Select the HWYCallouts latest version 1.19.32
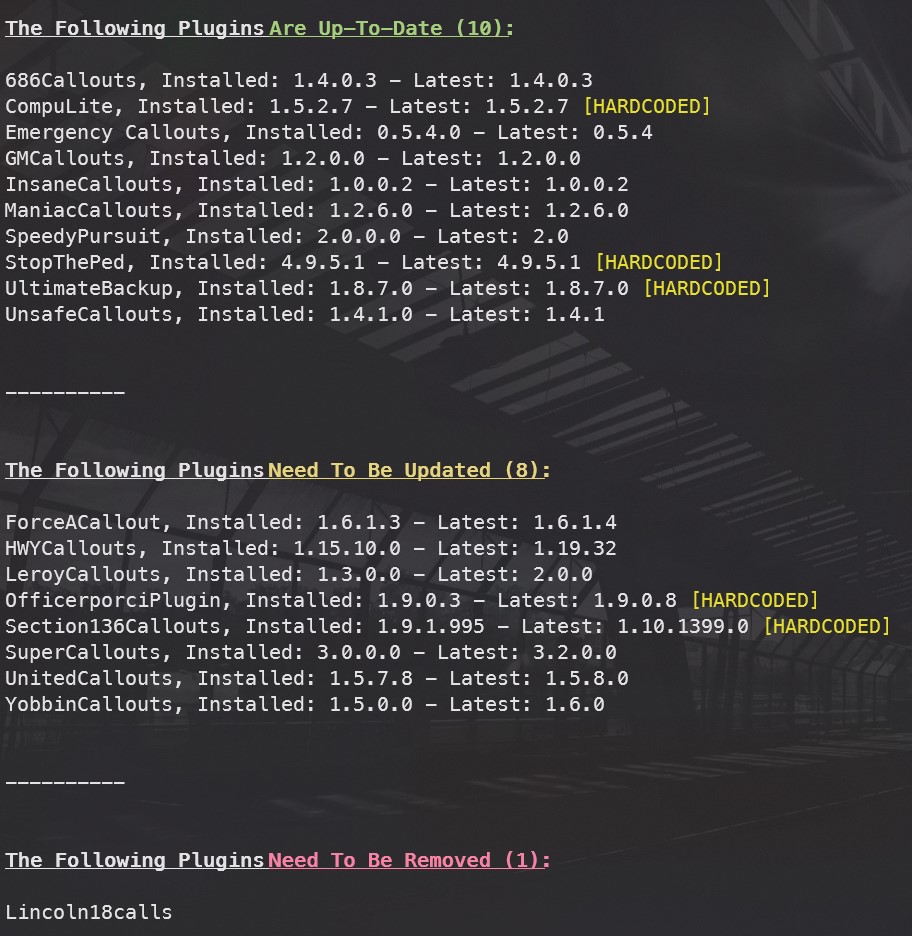912x936 pixels. tap(574, 548)
